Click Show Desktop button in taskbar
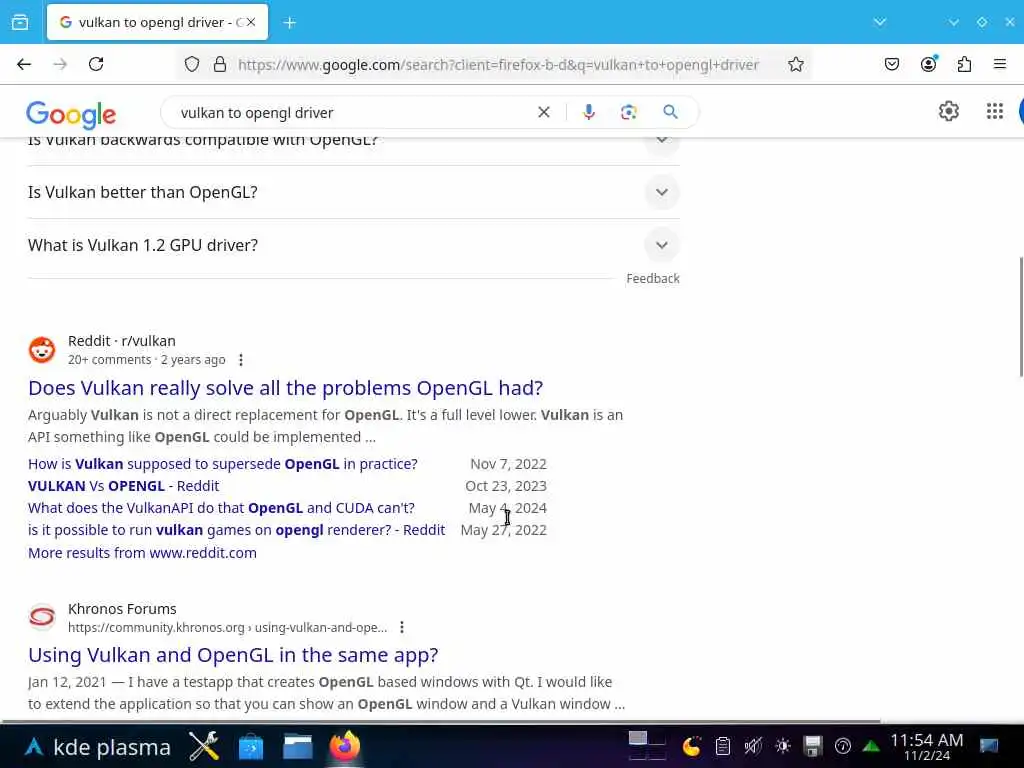 pos(989,746)
